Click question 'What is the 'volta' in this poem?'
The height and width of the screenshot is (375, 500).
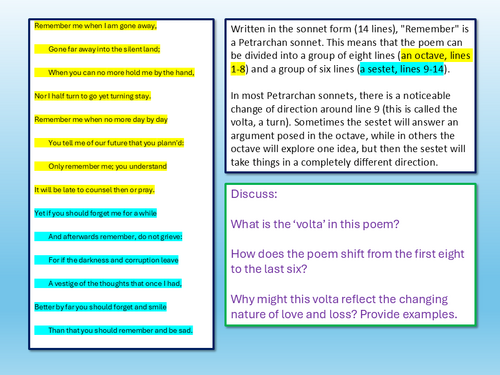[x=315, y=224]
